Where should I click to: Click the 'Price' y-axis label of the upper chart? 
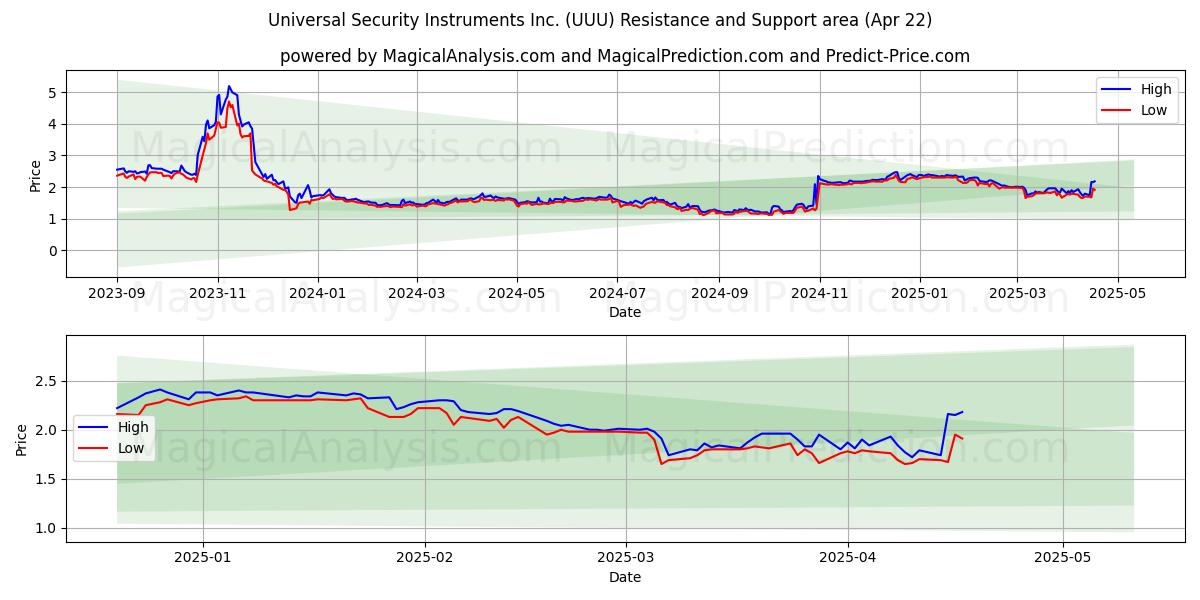tap(36, 175)
